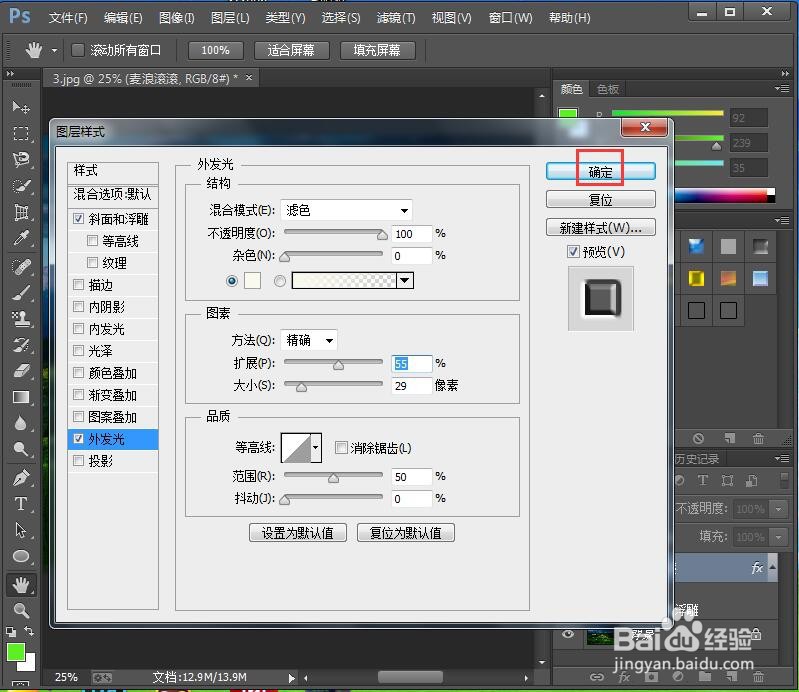Switch to the Swatches (色板) tab
799x692 pixels.
click(x=607, y=89)
